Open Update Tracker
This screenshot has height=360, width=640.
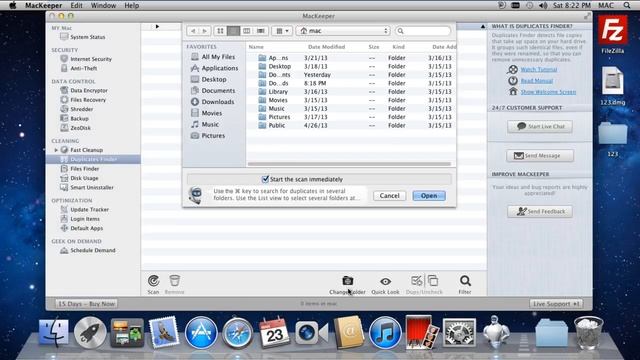click(85, 209)
